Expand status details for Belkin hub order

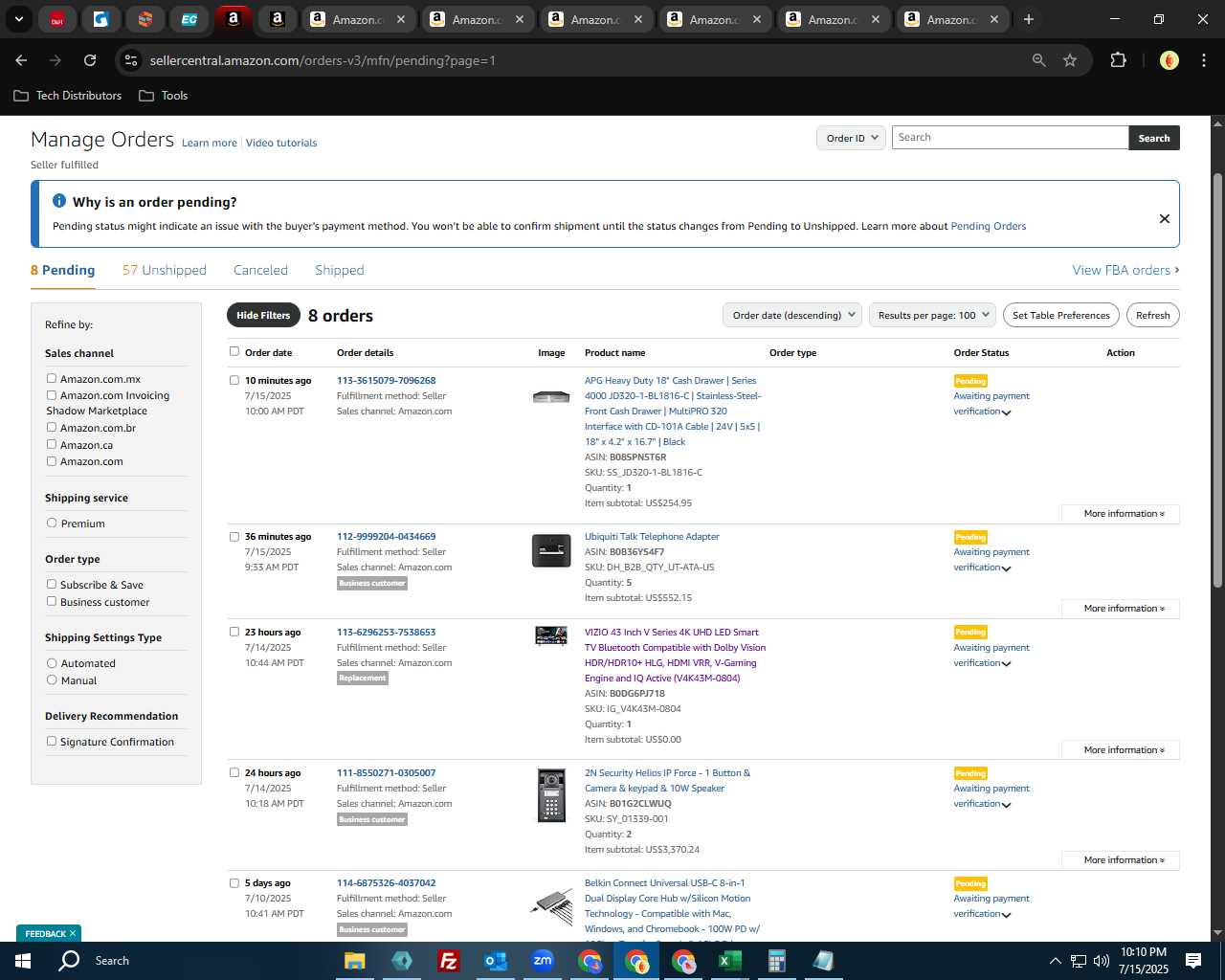(1006, 915)
